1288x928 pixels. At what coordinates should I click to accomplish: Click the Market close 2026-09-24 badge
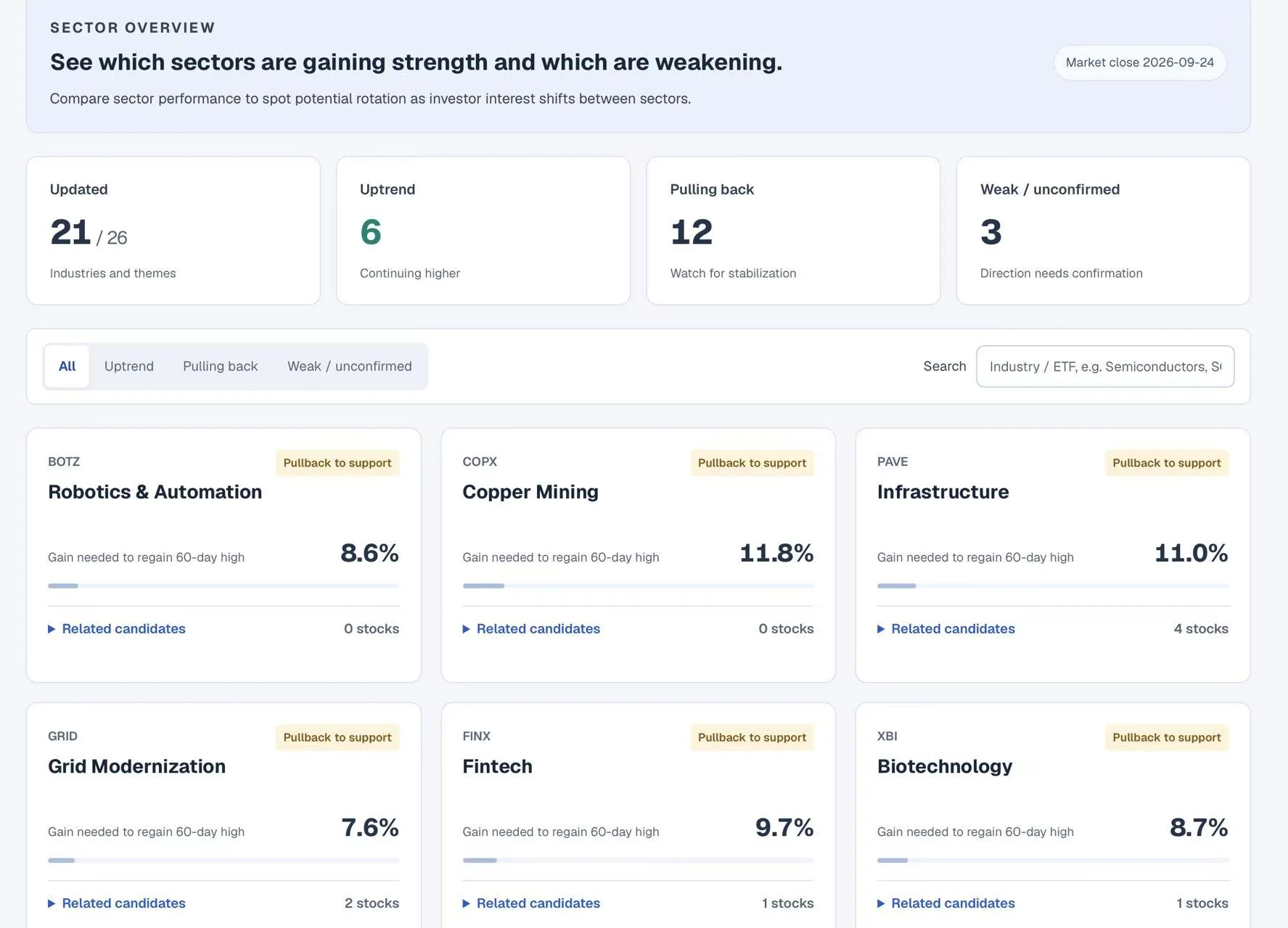tap(1140, 62)
